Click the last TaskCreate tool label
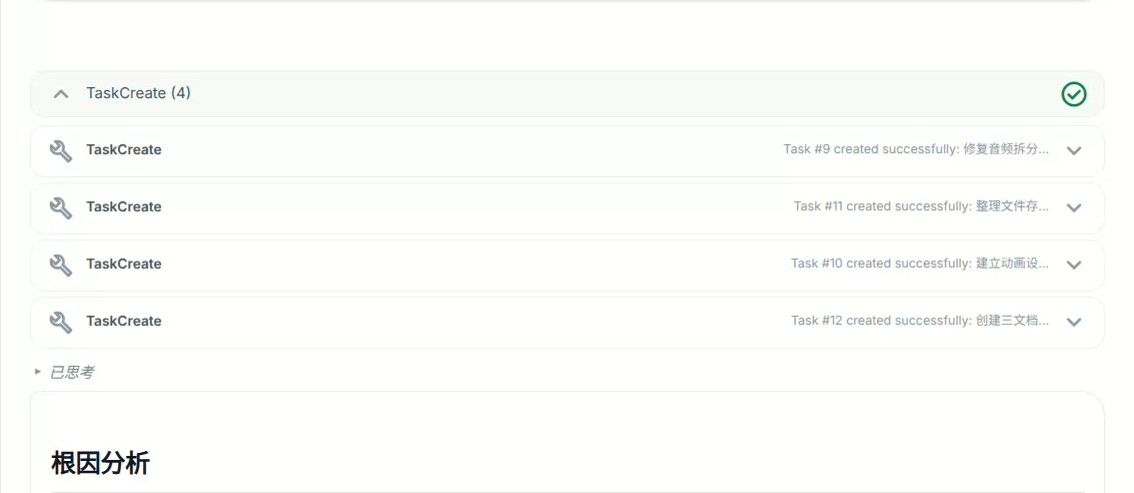 pyautogui.click(x=124, y=321)
